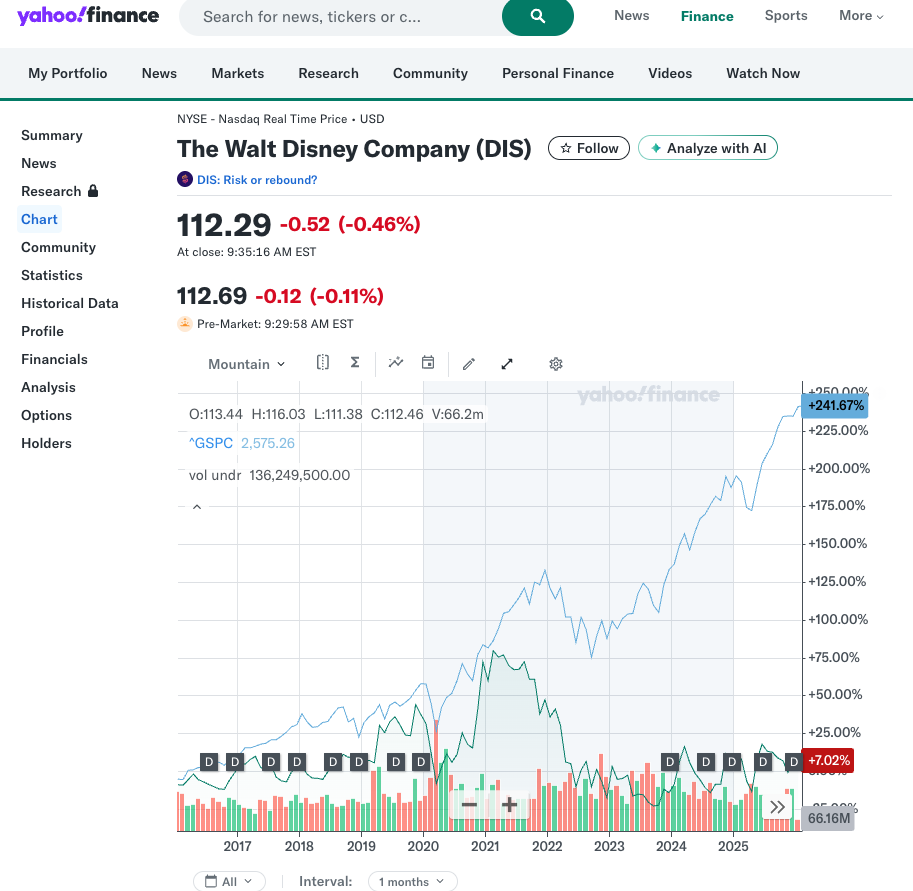Open the comparison chart icon
Screen dimensions: 913x891
point(396,363)
